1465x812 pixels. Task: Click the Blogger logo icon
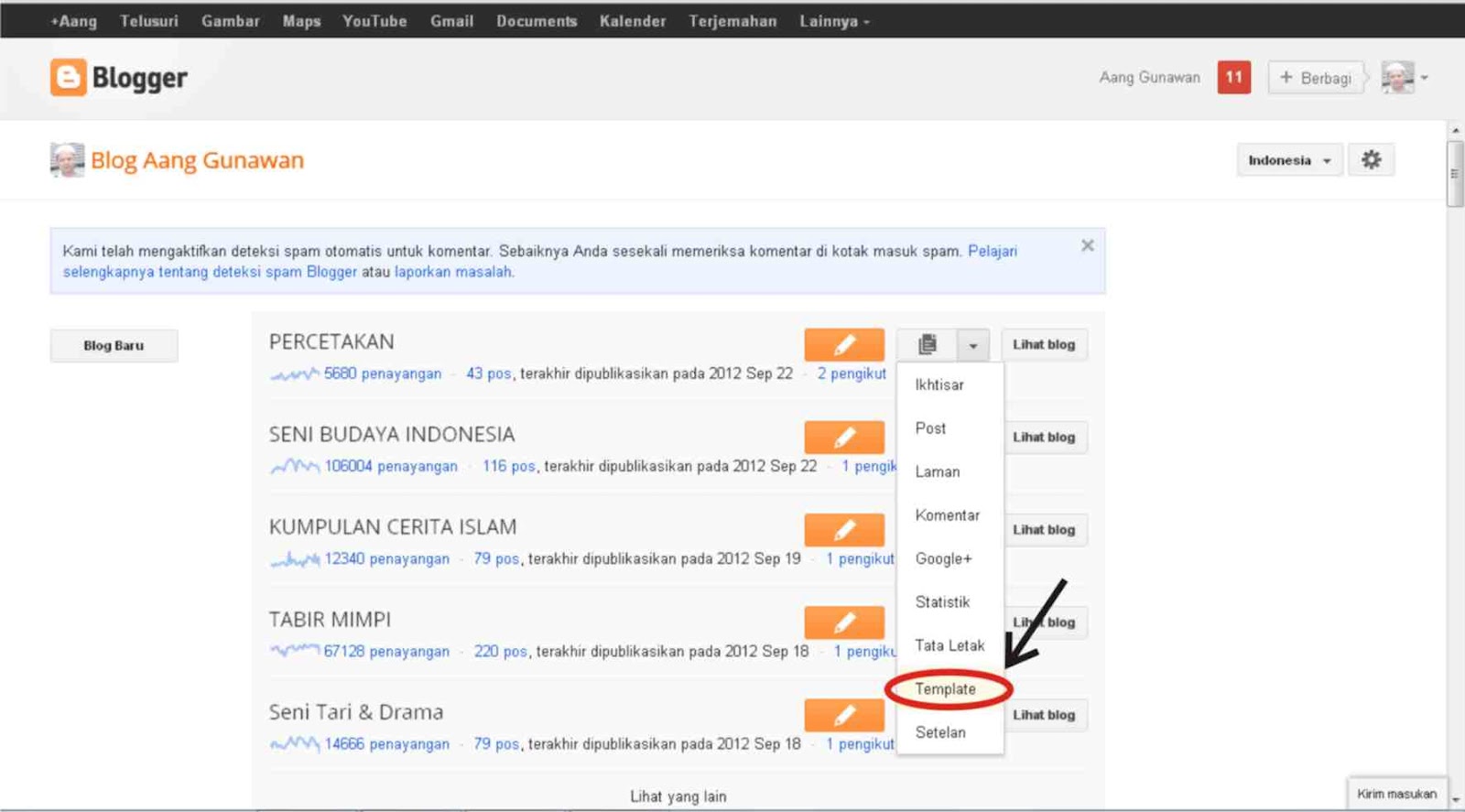(69, 78)
